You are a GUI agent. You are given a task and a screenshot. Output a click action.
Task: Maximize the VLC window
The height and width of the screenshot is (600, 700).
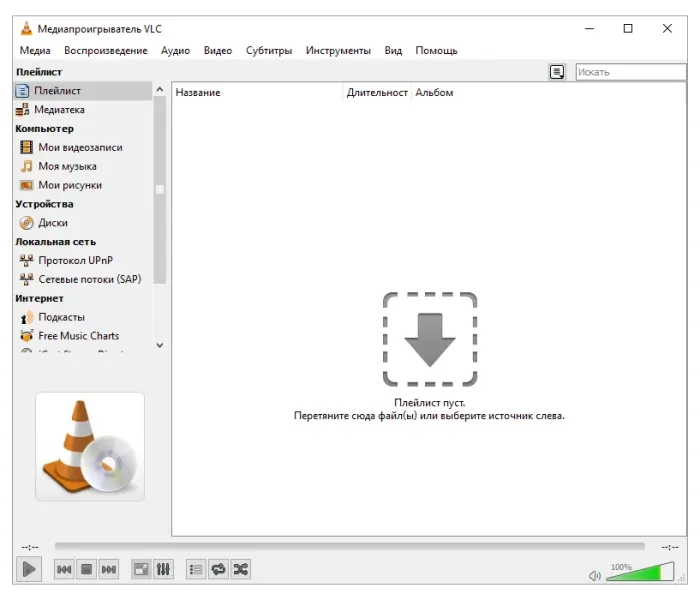pyautogui.click(x=628, y=29)
